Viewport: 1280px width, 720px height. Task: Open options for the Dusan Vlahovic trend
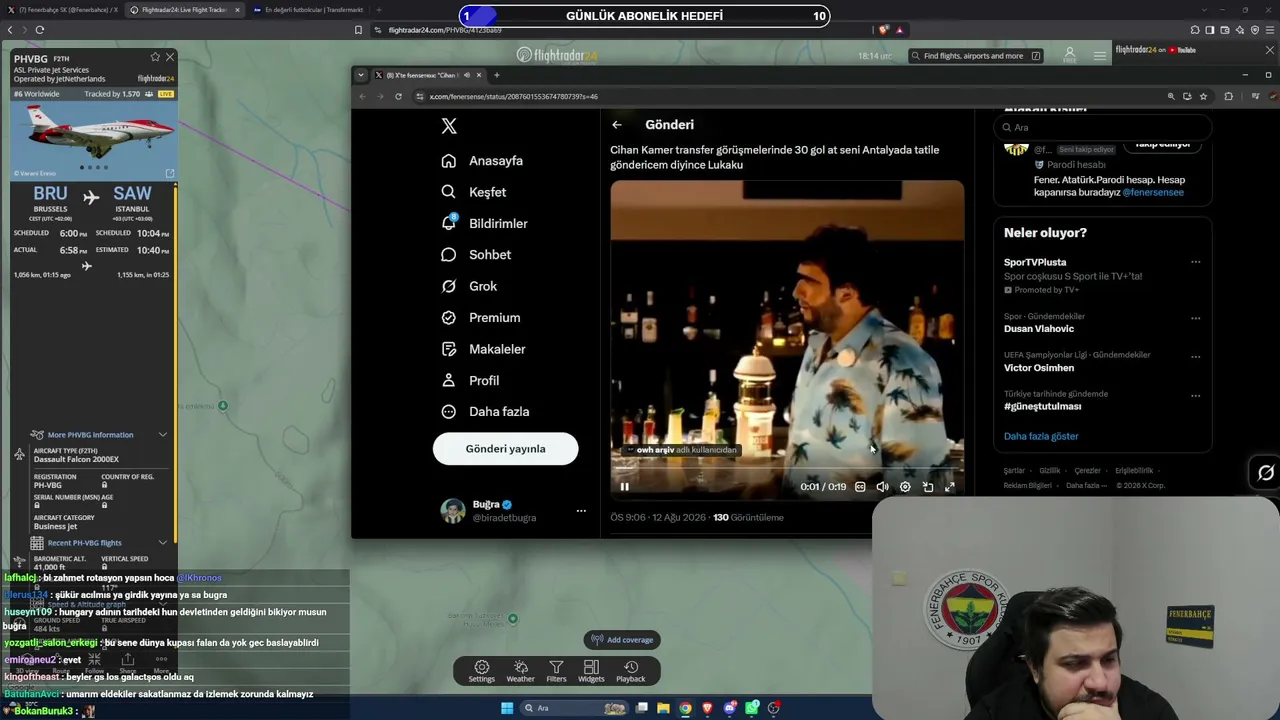pyautogui.click(x=1195, y=318)
